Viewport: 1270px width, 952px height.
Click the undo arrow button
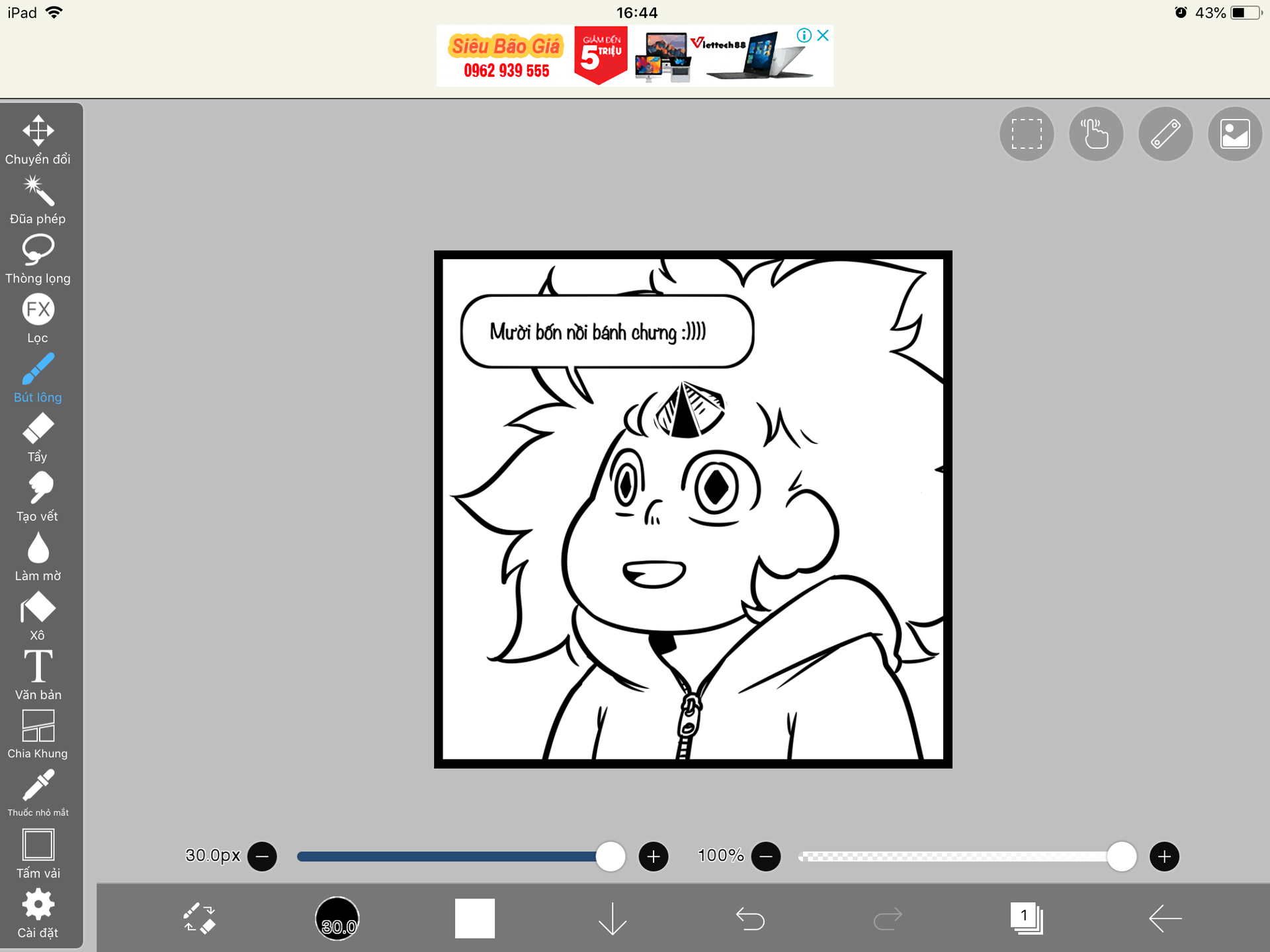750,918
